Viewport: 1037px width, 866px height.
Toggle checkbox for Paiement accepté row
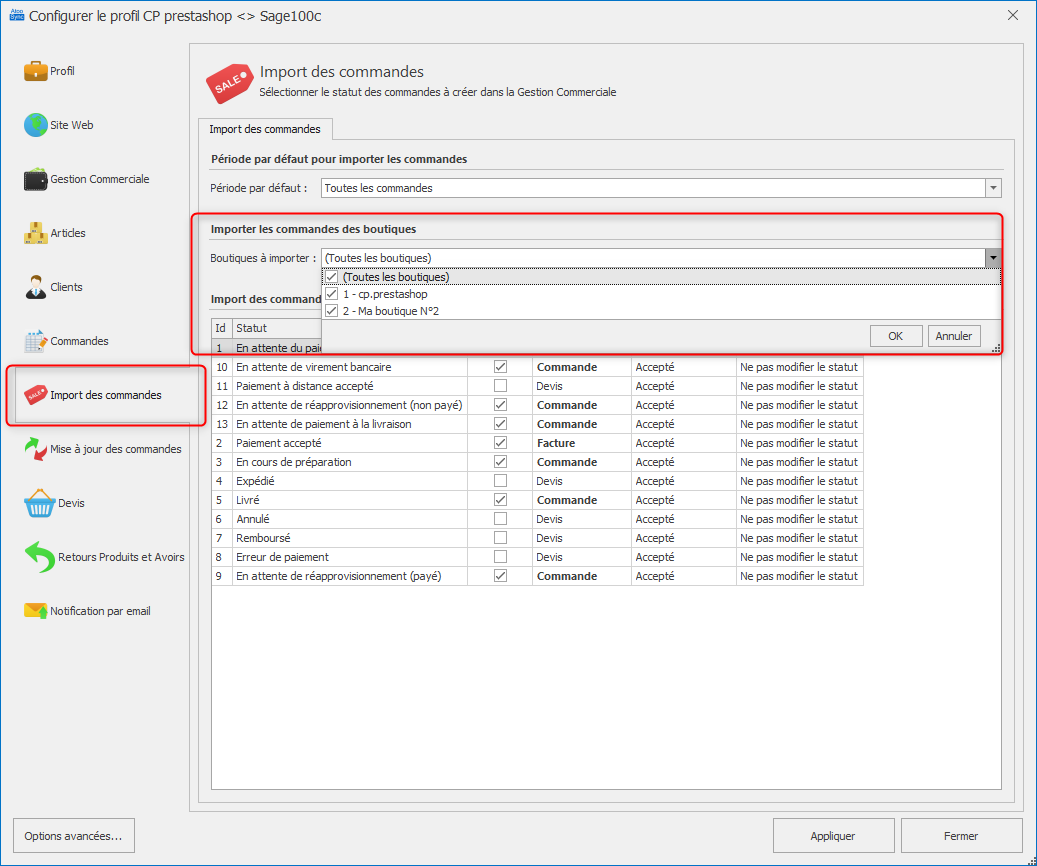[x=501, y=443]
